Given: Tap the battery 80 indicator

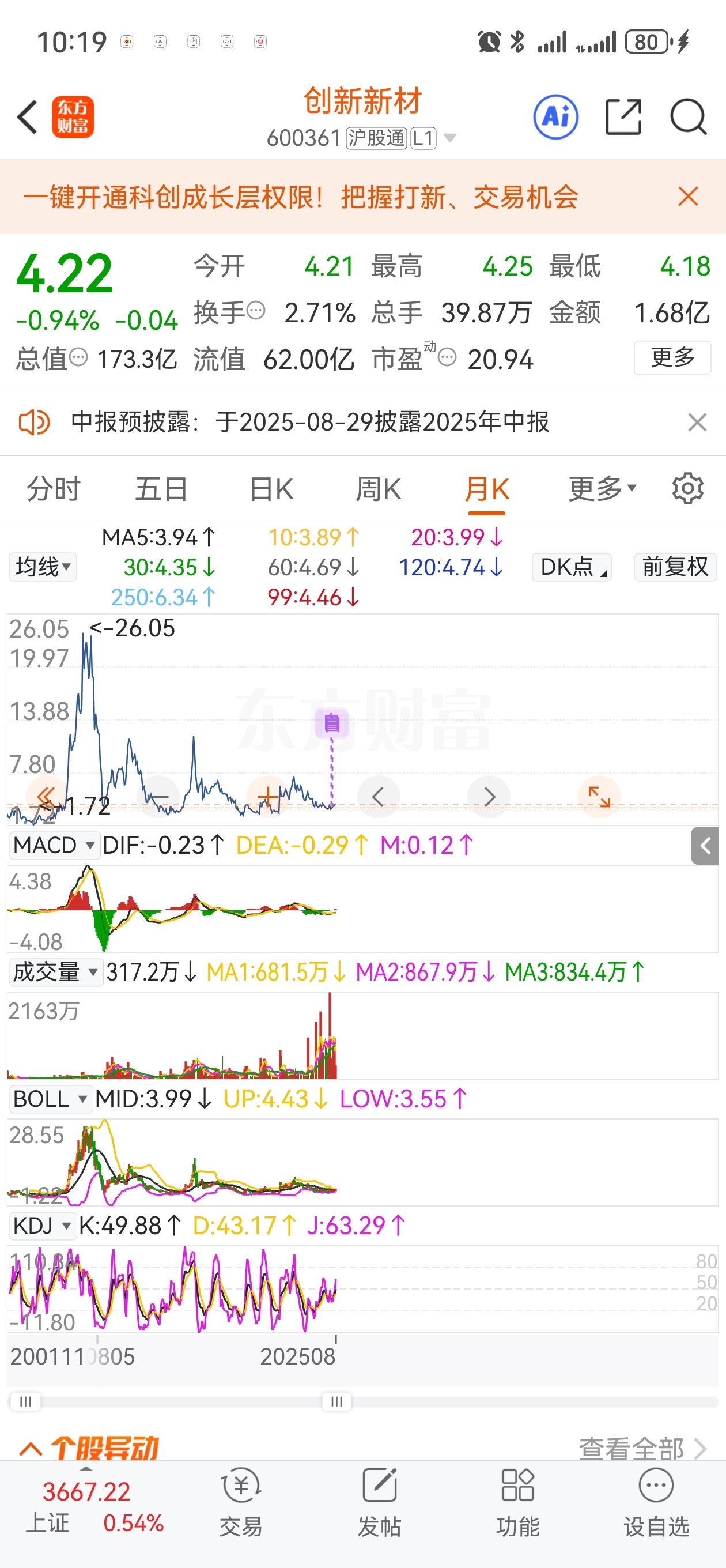Looking at the screenshot, I should pos(648,42).
